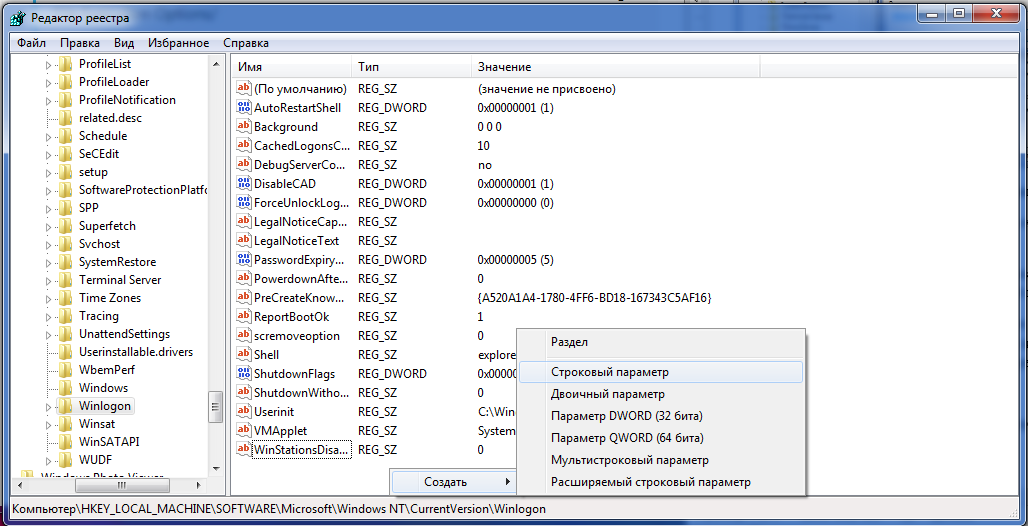Click the Имя column header

click(250, 67)
